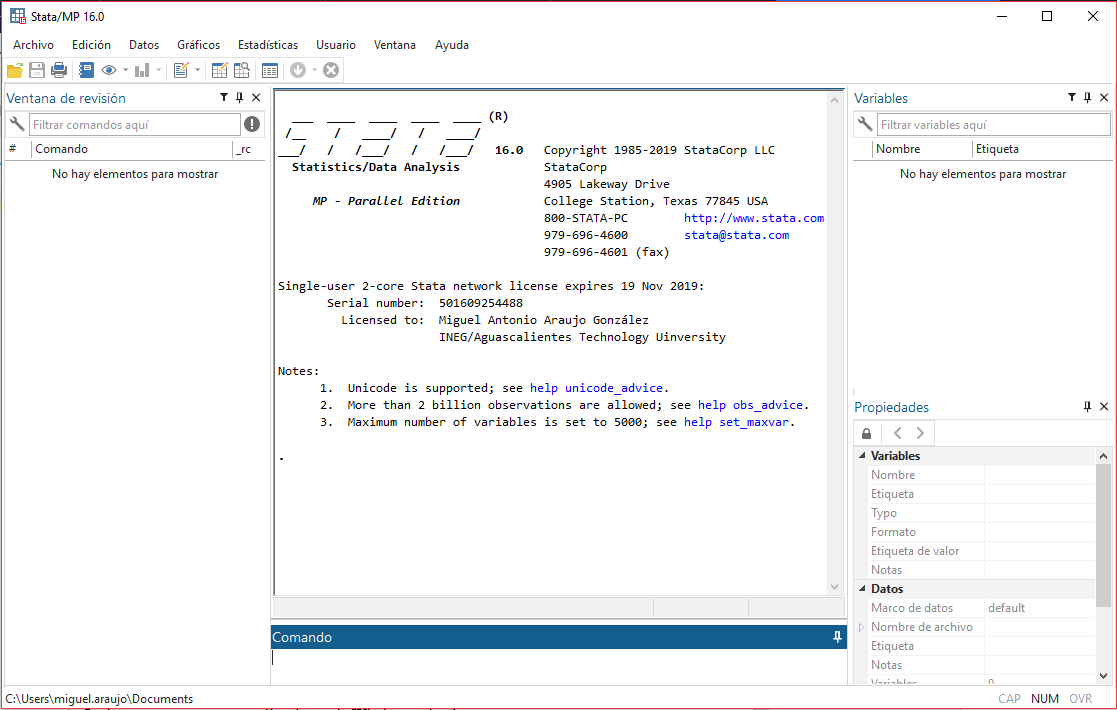This screenshot has height=710, width=1117.
Task: Click the Results window scroll down arrow
Action: (834, 587)
